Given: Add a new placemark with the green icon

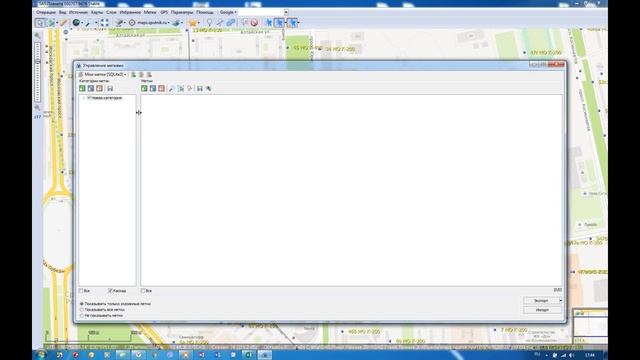Looking at the screenshot, I should tap(144, 88).
